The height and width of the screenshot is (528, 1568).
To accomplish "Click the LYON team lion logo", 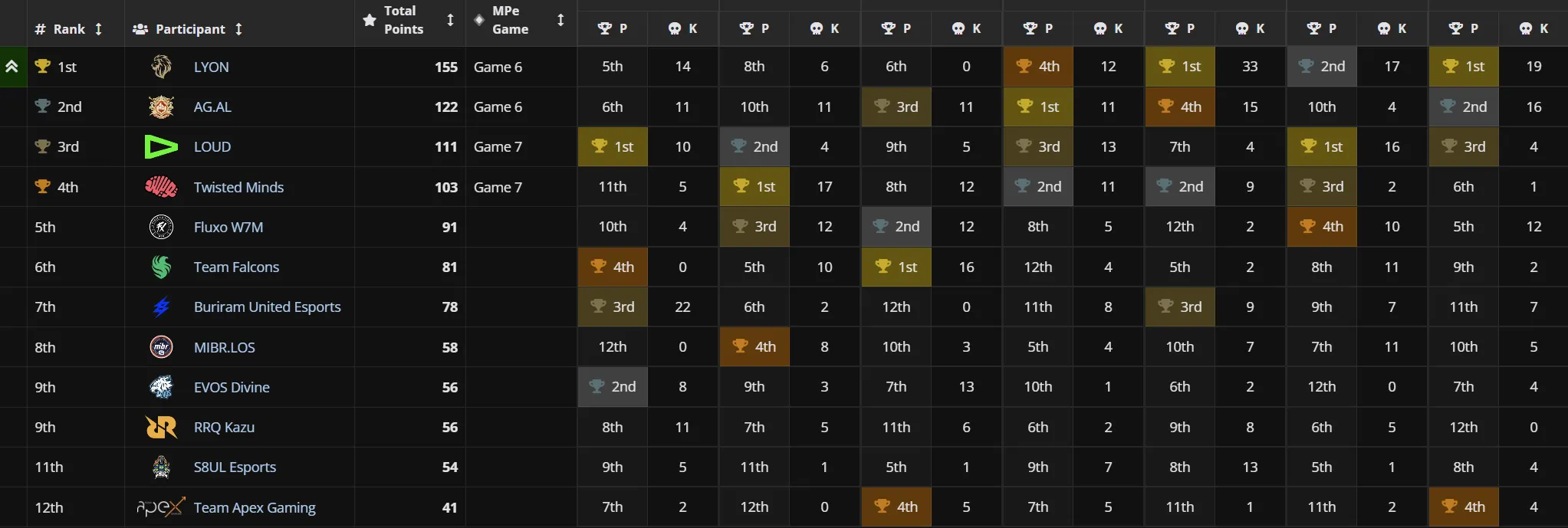I will coord(161,67).
